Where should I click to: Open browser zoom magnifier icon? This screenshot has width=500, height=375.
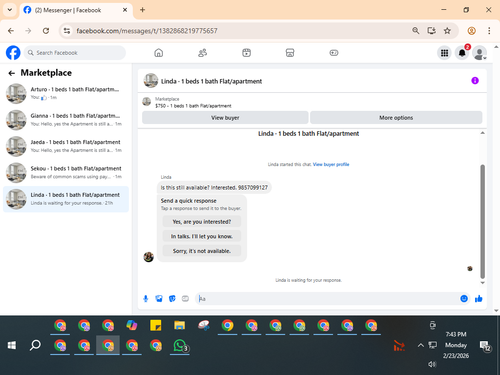tap(415, 31)
